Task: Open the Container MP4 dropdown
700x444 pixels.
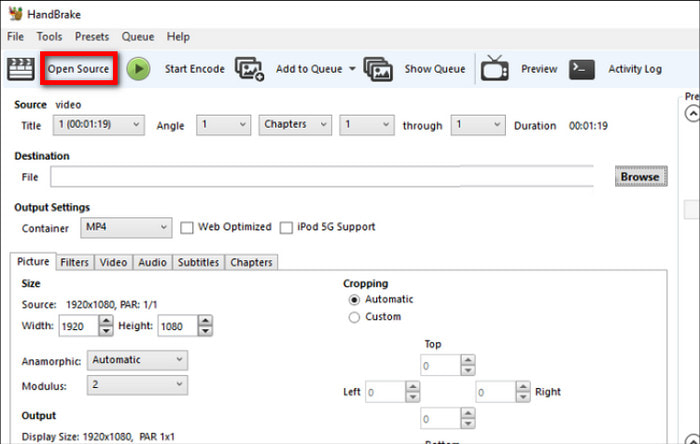Action: (x=126, y=228)
